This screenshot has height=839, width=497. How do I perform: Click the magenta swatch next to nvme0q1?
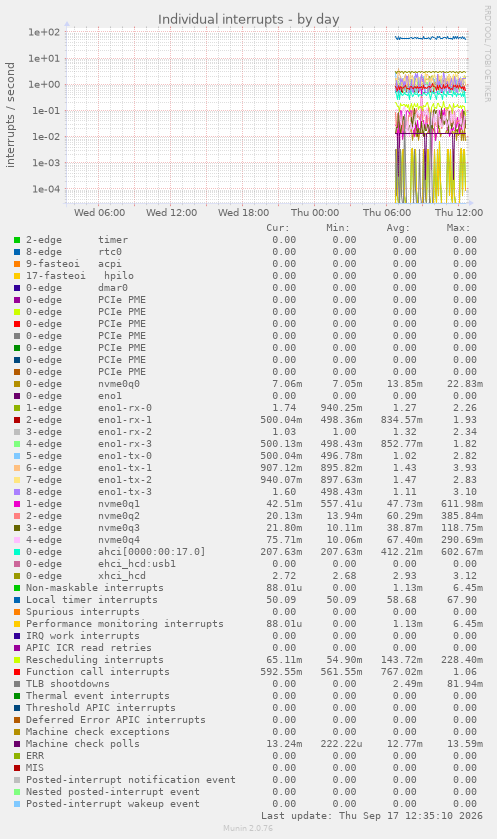click(17, 504)
